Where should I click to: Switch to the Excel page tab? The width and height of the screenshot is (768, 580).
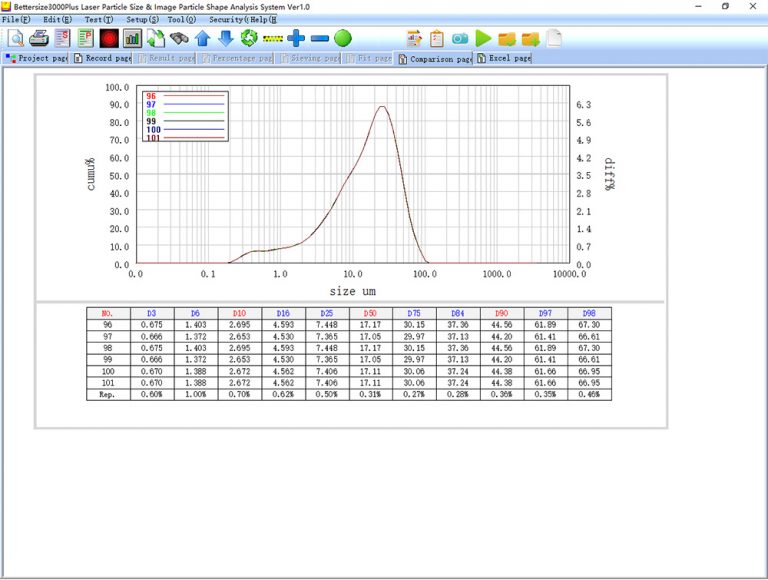pos(504,58)
